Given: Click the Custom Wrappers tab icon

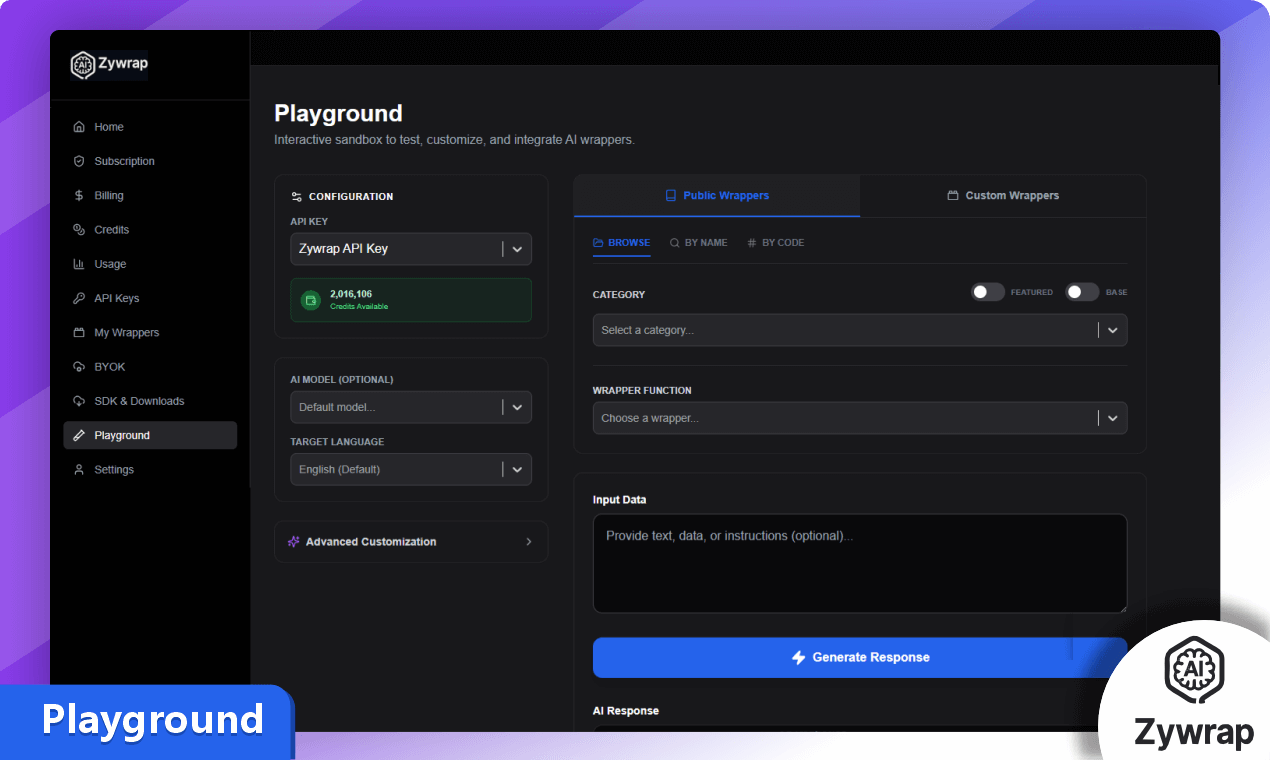Looking at the screenshot, I should click(953, 195).
